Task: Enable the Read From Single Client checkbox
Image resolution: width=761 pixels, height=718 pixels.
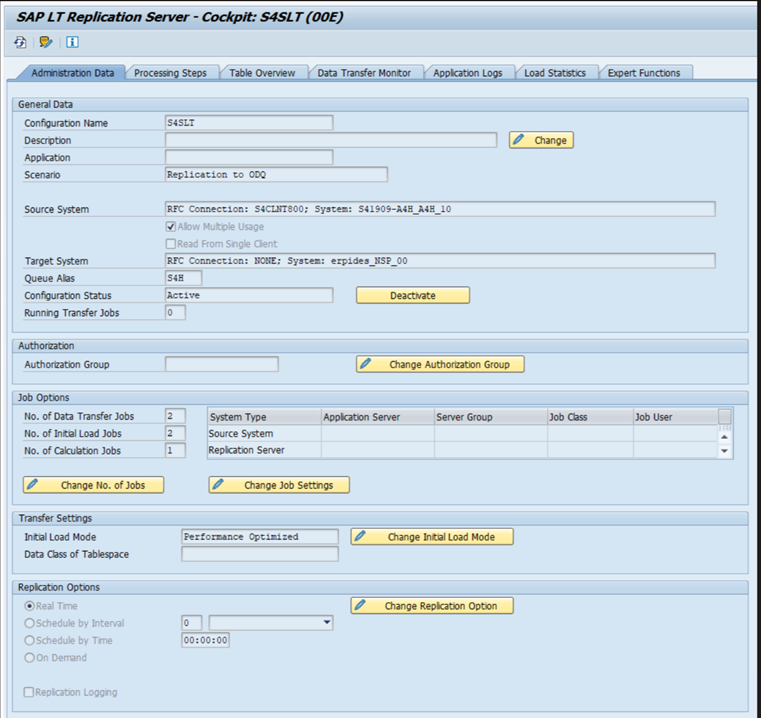Action: click(171, 244)
